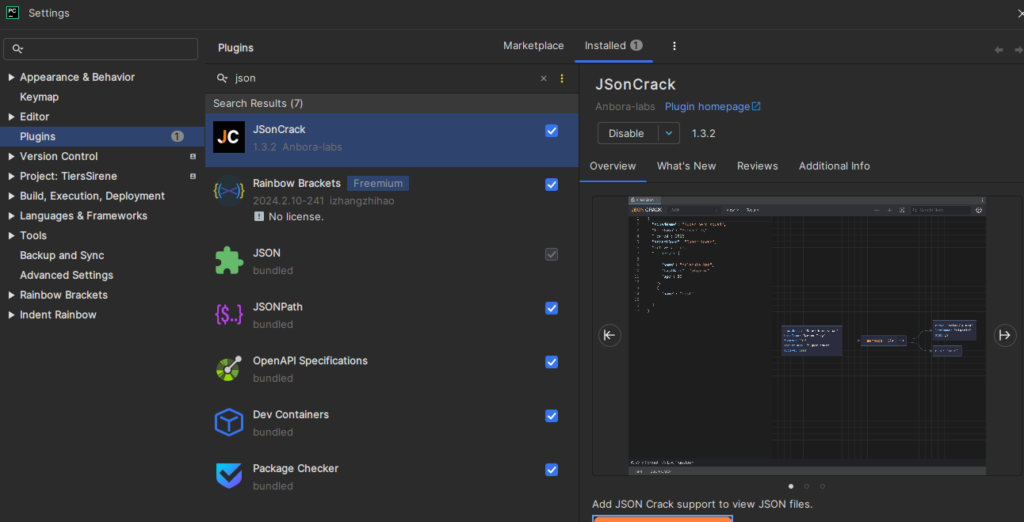Click the Package Checker shield icon
1024x522 pixels.
click(229, 476)
